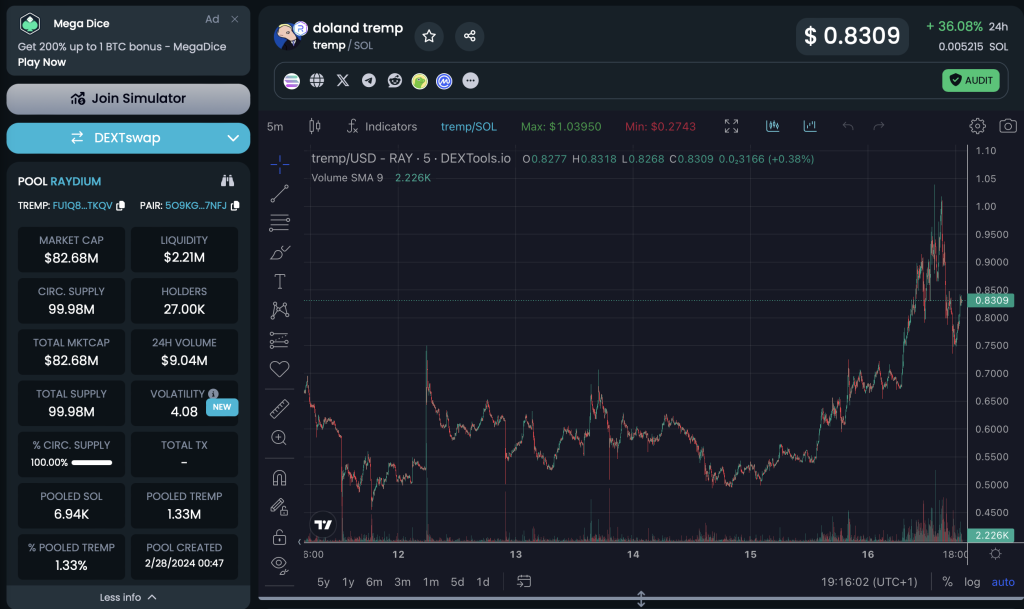Set chart range to 1d
This screenshot has width=1024, height=609.
pyautogui.click(x=483, y=582)
